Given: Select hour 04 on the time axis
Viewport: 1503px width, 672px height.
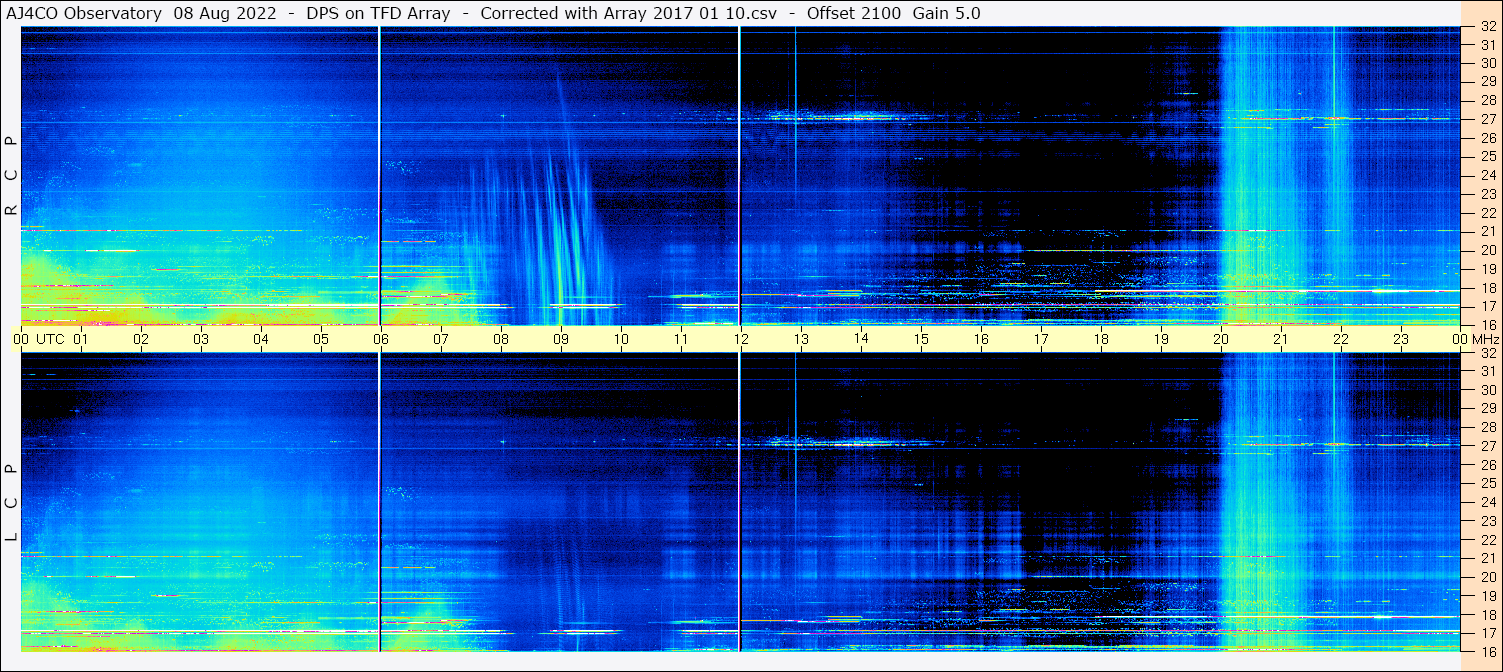Looking at the screenshot, I should click(261, 339).
